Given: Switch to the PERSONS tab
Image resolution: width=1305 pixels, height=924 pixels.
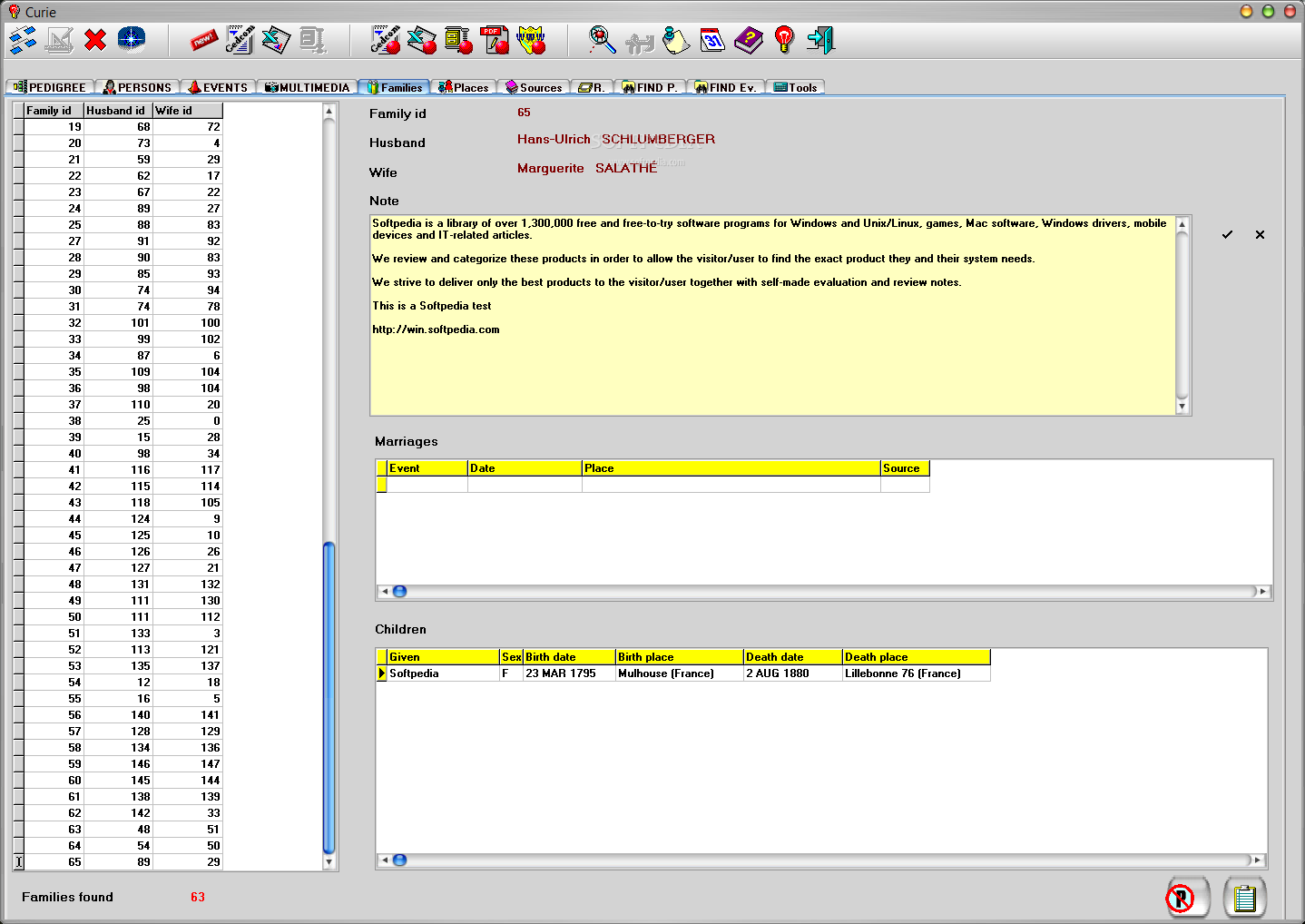Looking at the screenshot, I should [137, 87].
